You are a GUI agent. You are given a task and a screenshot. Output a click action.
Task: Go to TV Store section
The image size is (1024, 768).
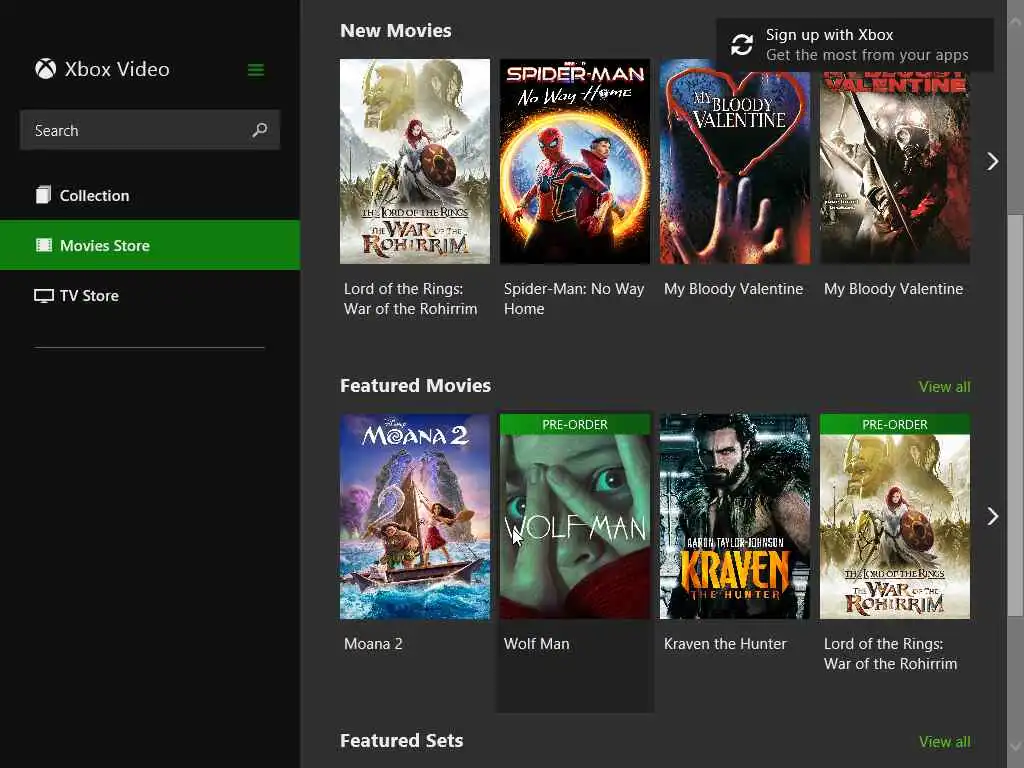click(x=150, y=296)
